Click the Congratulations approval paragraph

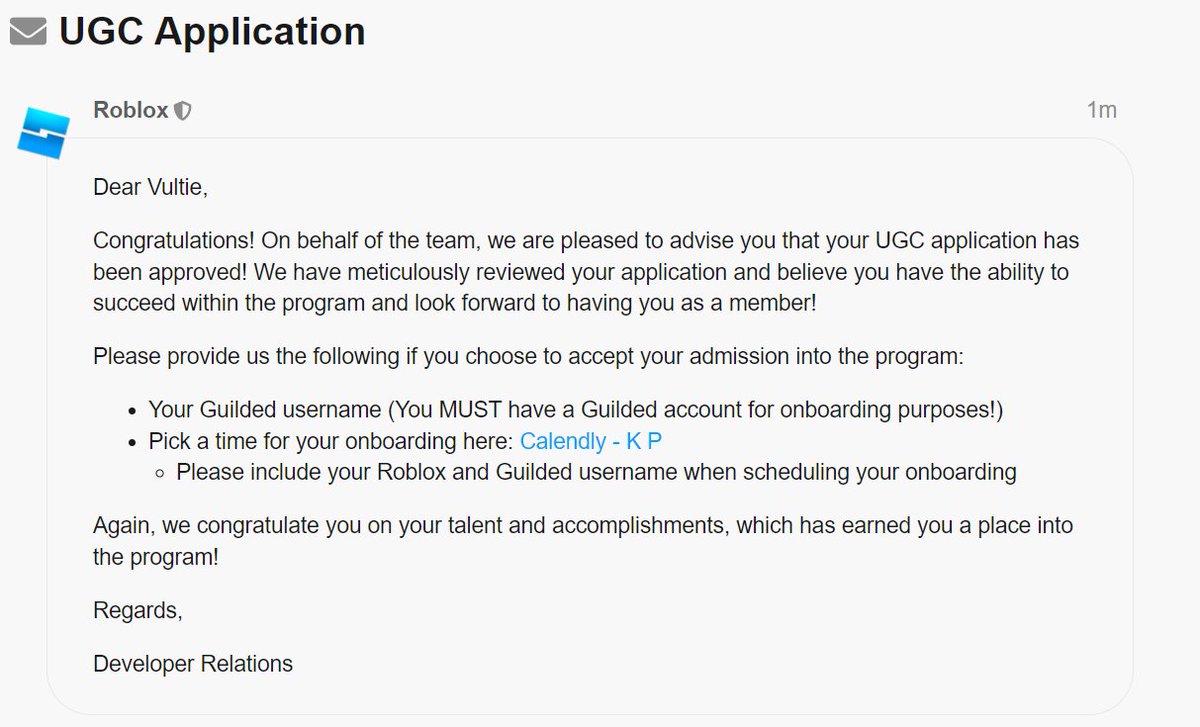tap(586, 272)
